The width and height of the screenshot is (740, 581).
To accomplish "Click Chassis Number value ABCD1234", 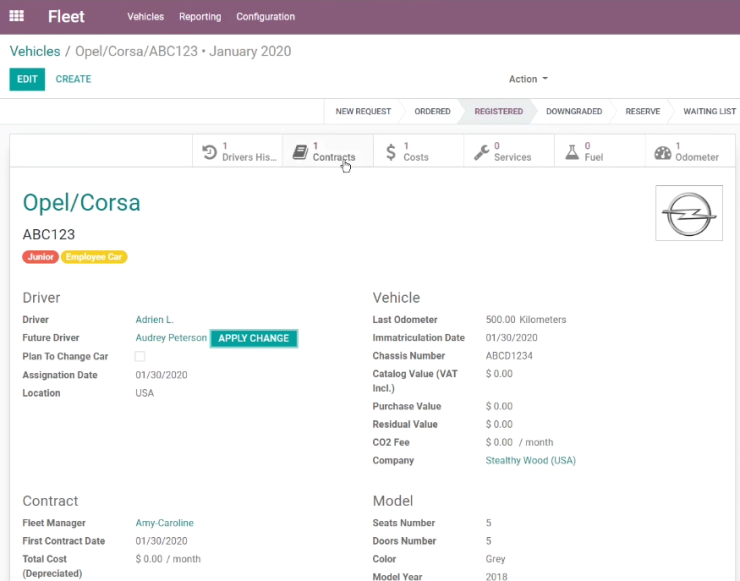I will click(x=509, y=356).
